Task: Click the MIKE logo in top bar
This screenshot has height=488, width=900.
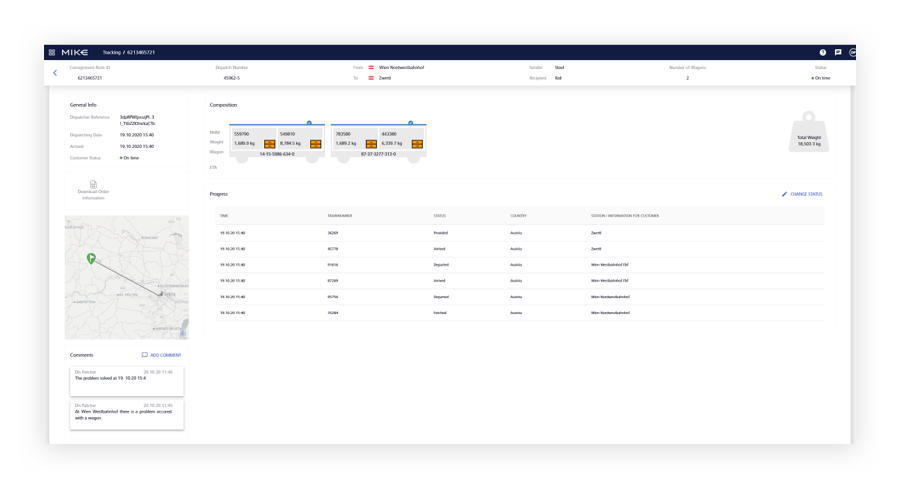Action: pos(75,52)
